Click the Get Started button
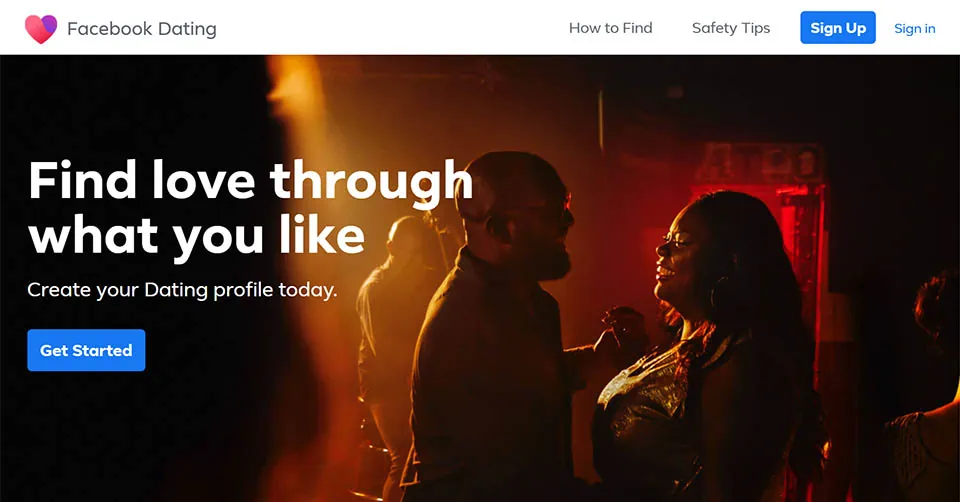 tap(86, 350)
